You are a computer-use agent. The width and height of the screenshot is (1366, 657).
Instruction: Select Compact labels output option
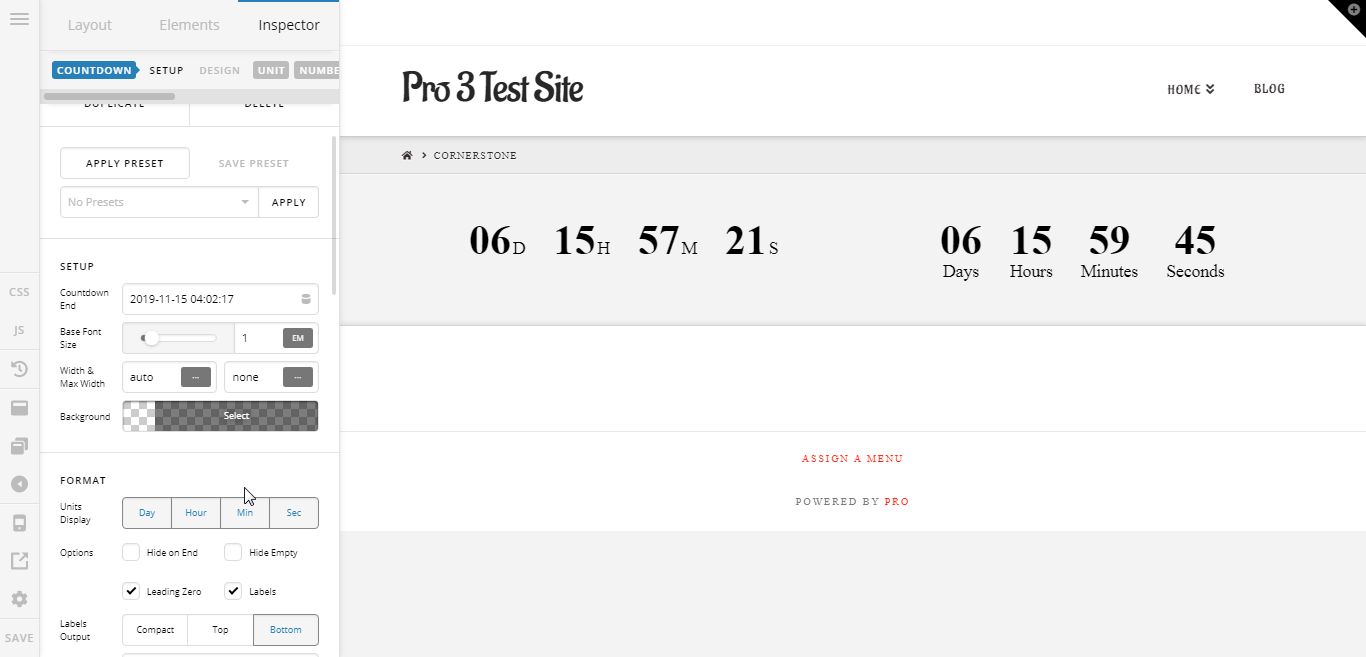155,630
